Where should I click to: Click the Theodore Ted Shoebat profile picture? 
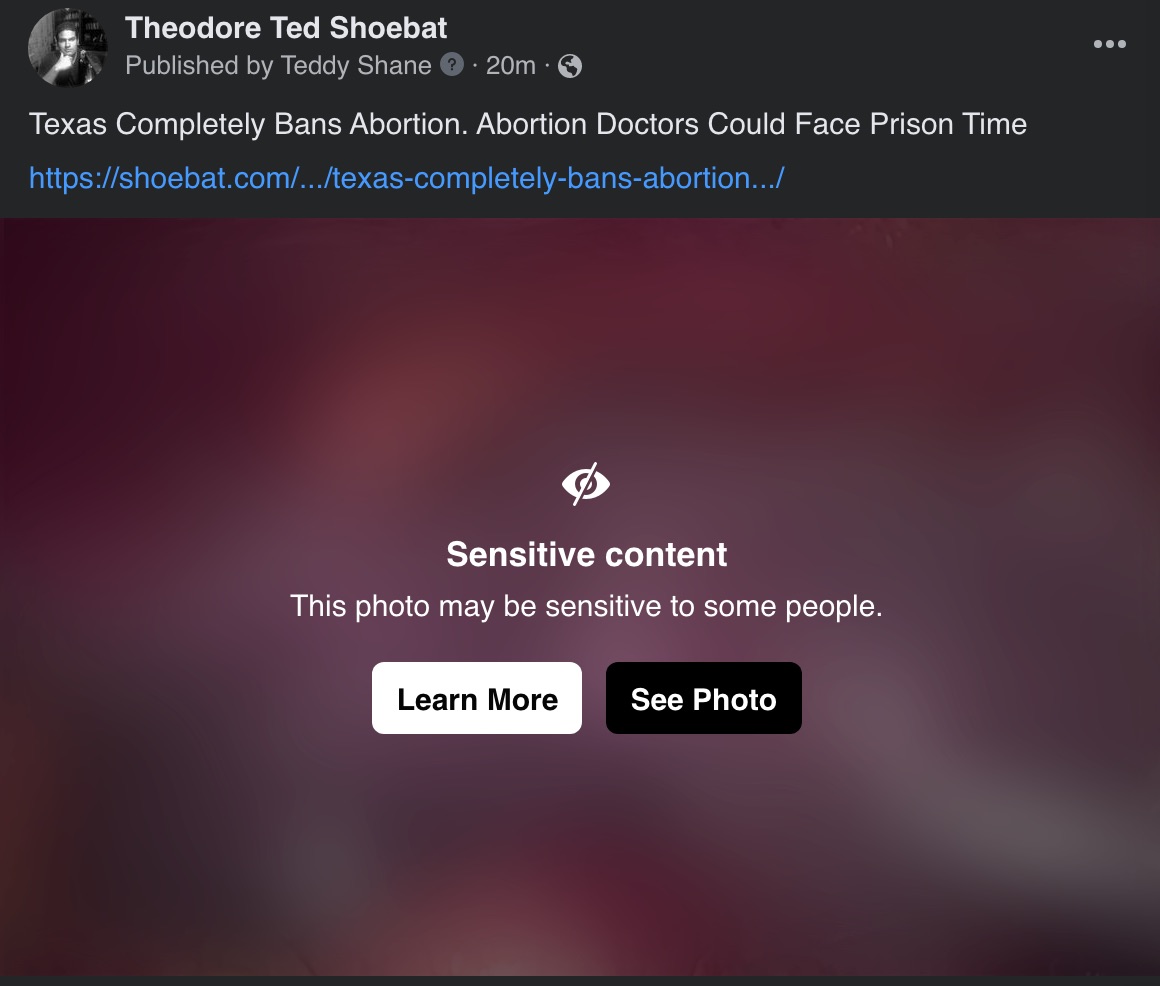pos(67,48)
